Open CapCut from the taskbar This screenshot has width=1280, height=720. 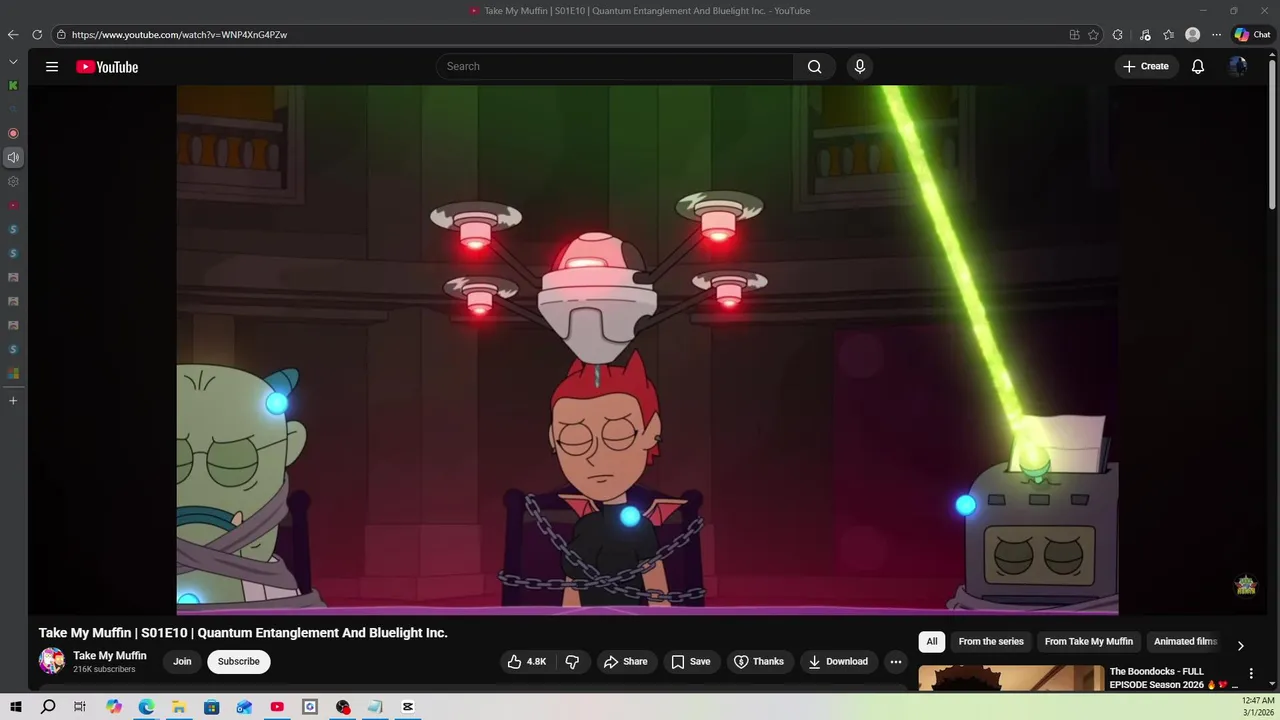click(x=408, y=706)
